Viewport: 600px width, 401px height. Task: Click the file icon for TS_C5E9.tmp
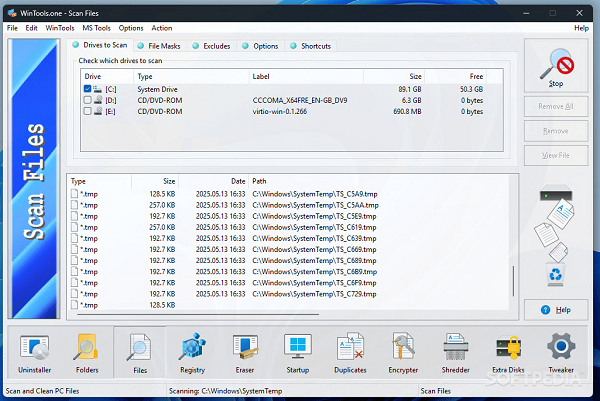point(74,216)
